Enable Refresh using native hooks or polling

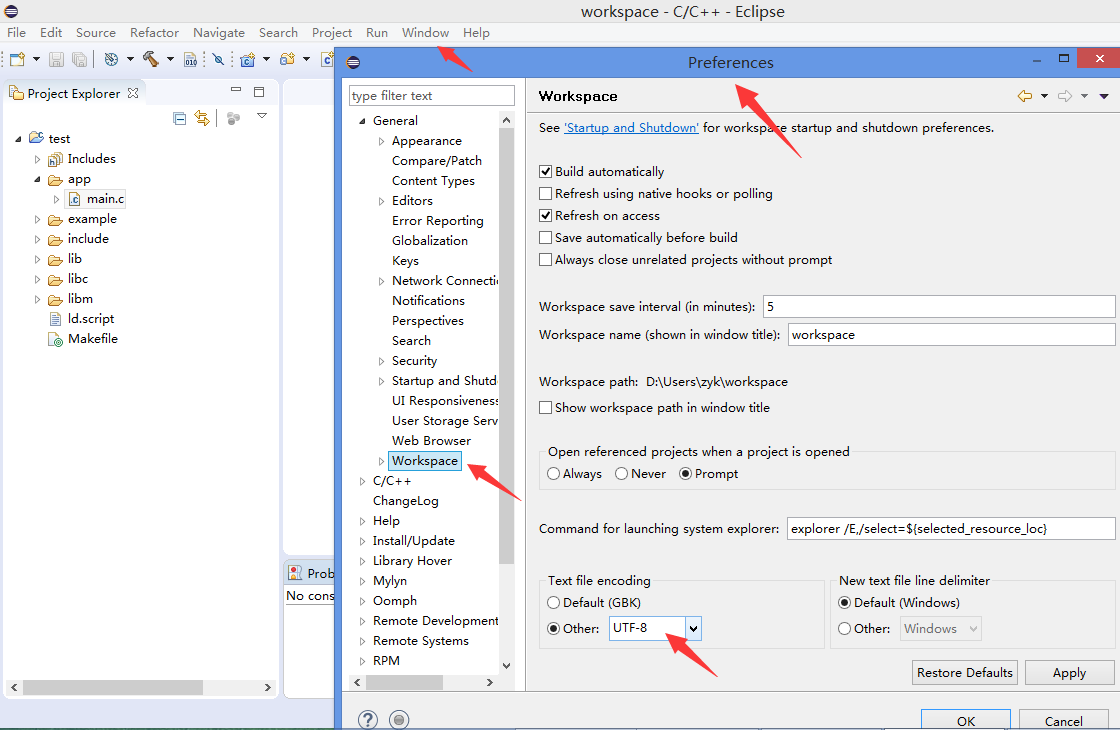pyautogui.click(x=546, y=194)
